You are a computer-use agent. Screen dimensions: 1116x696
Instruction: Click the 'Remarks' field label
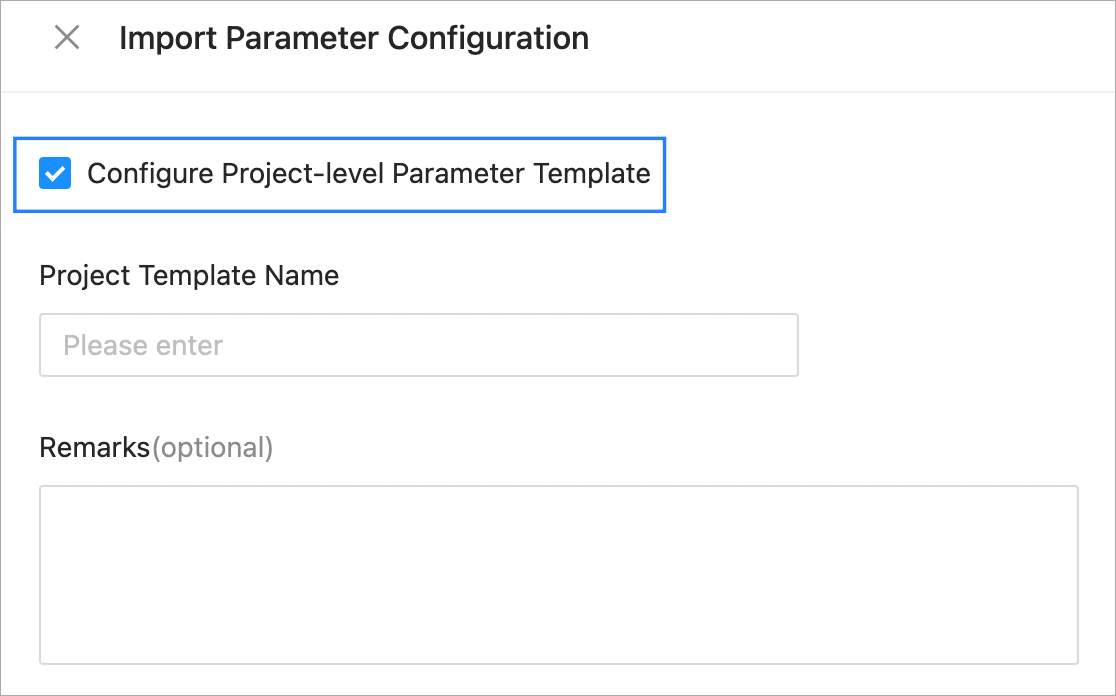(94, 447)
